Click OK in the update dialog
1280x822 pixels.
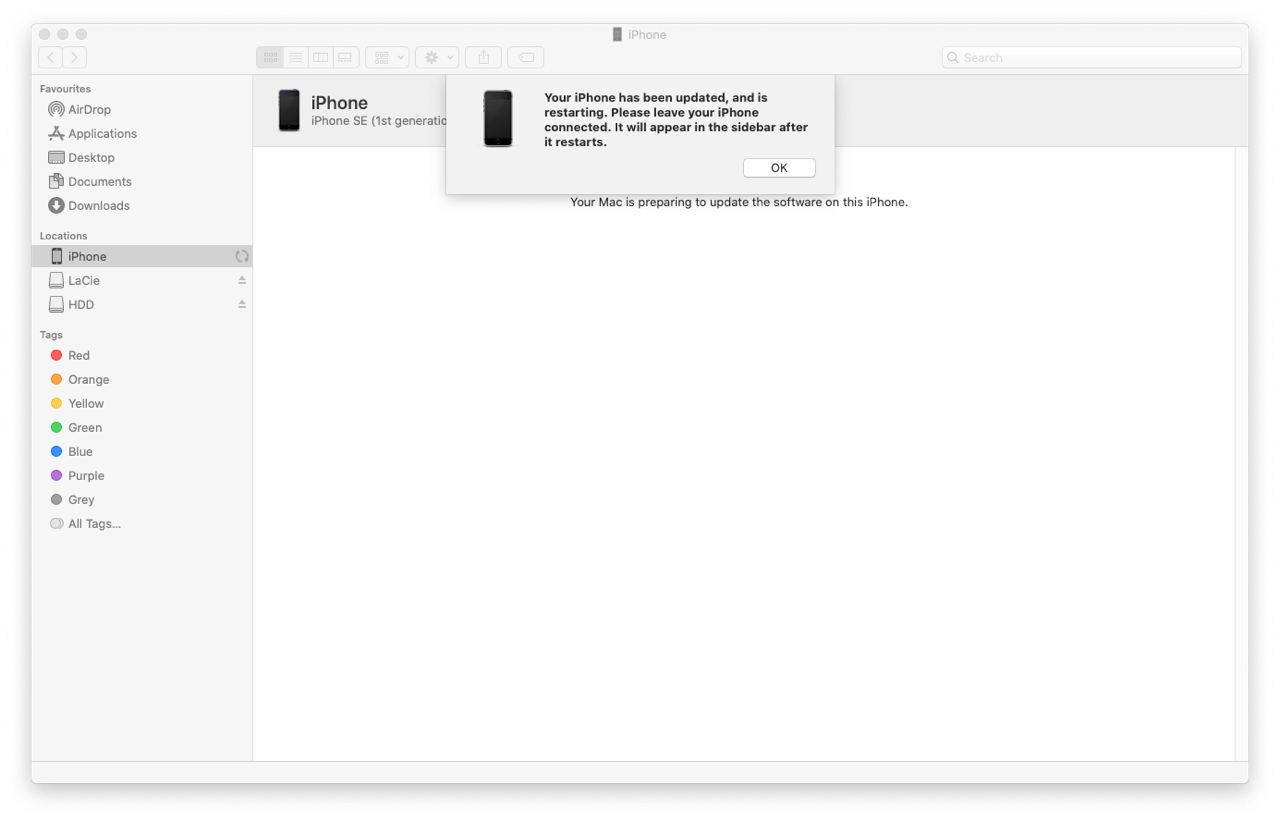779,168
